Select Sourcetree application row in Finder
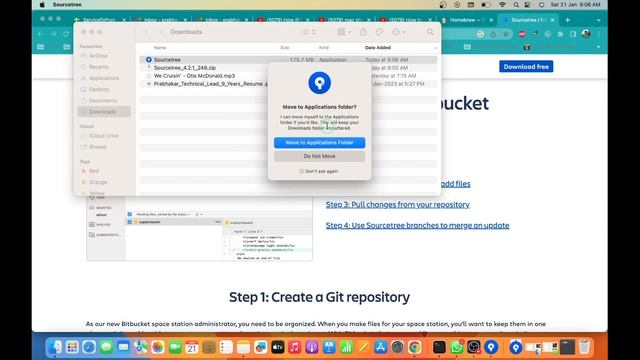 pyautogui.click(x=288, y=60)
